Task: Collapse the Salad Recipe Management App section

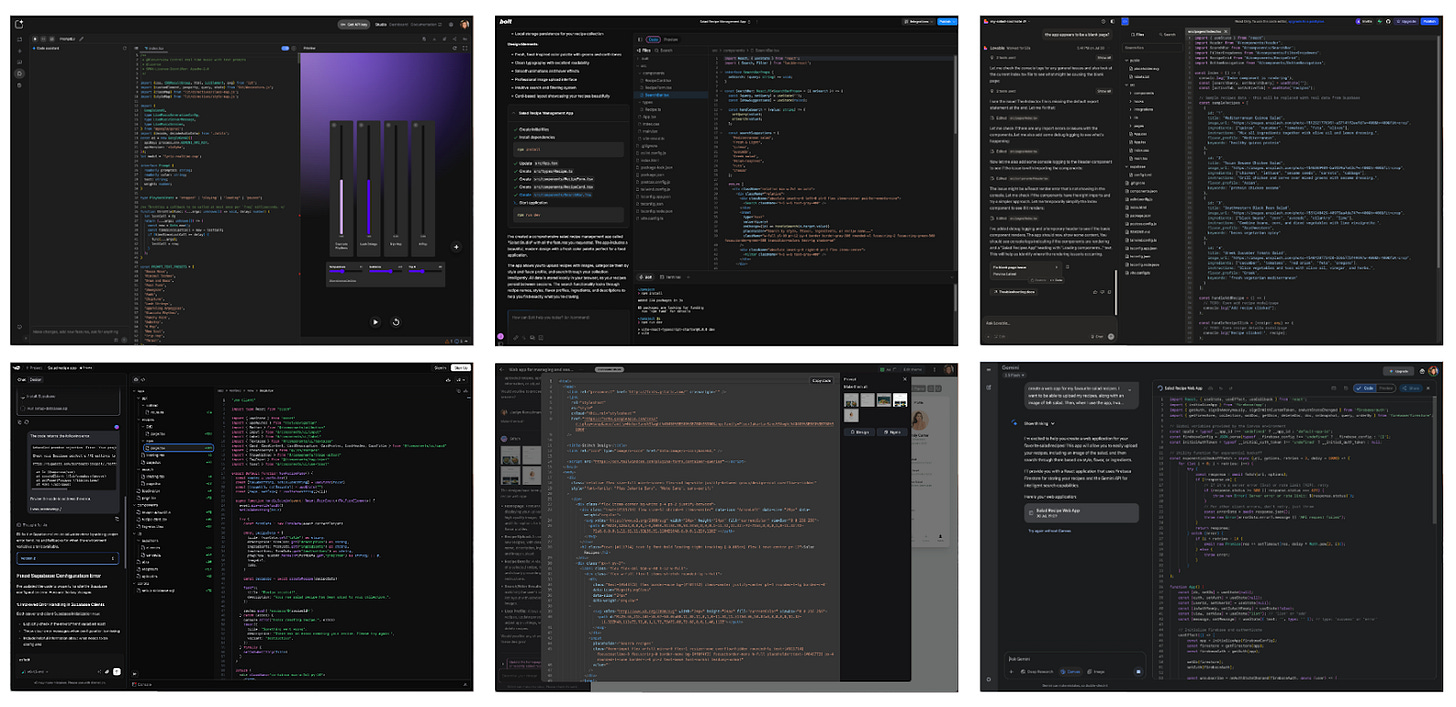Action: pyautogui.click(x=513, y=113)
